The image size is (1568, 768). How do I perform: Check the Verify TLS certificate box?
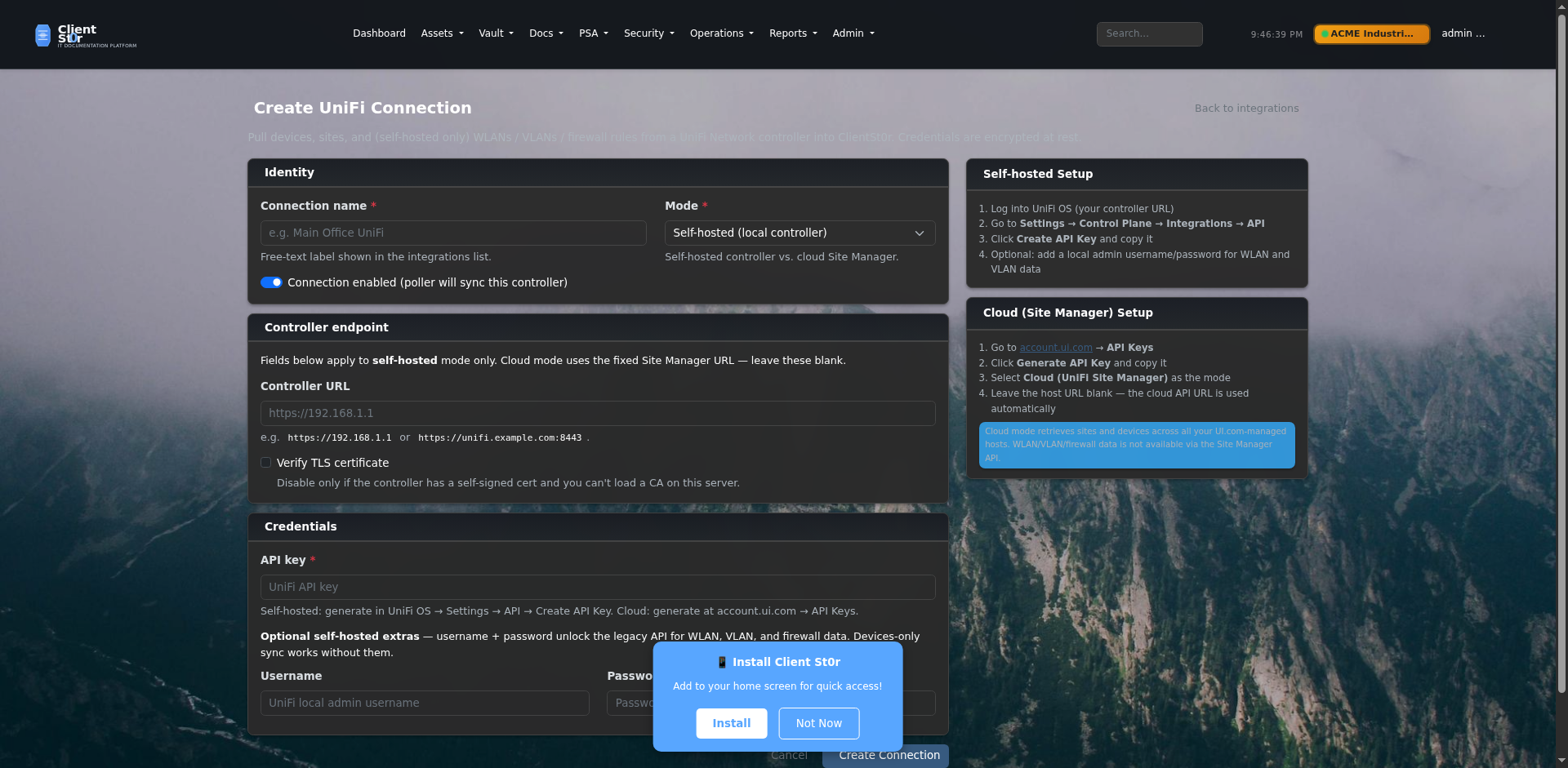pos(265,463)
